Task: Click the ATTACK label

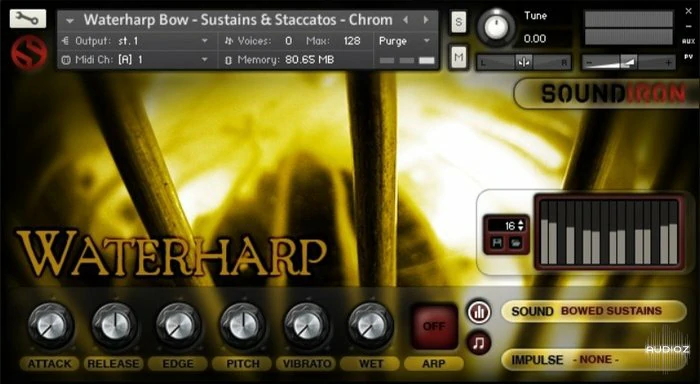Action: click(x=50, y=364)
